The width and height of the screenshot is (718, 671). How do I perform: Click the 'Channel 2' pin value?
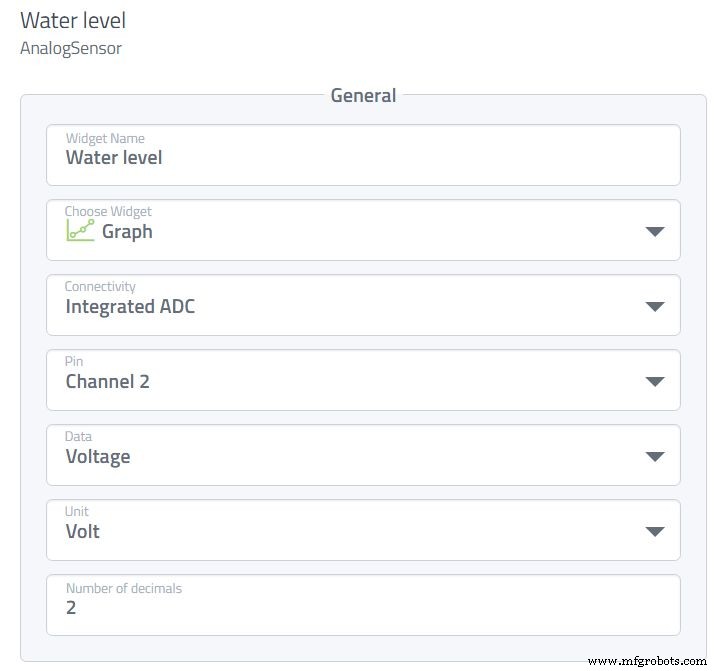[107, 382]
